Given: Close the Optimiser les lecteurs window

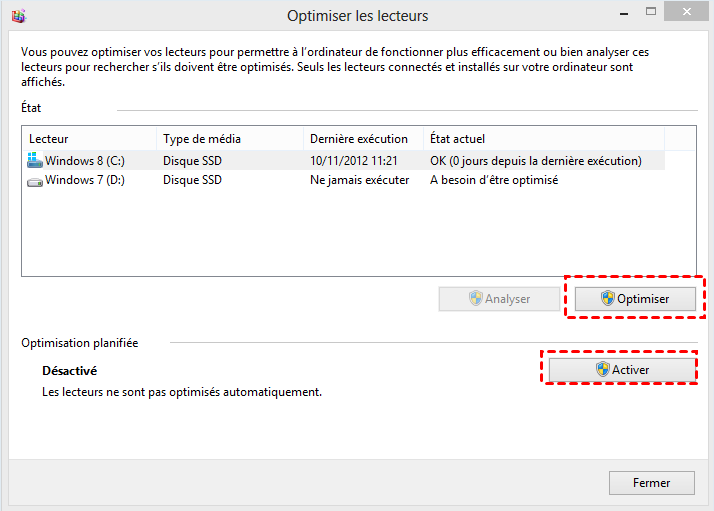Looking at the screenshot, I should (687, 12).
